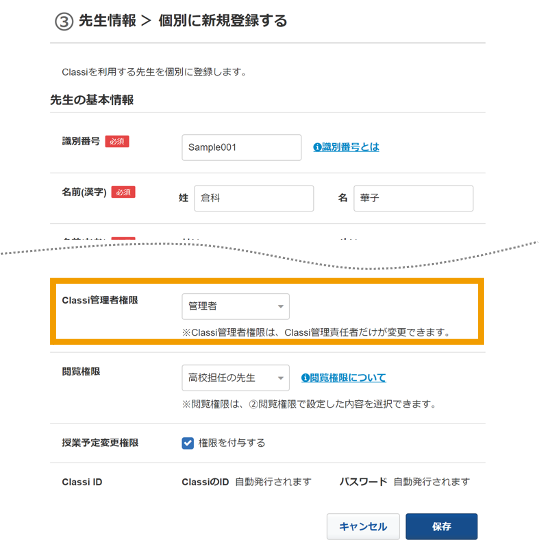Click the arrow on the 管理者 select box
539x556 pixels.
click(280, 306)
